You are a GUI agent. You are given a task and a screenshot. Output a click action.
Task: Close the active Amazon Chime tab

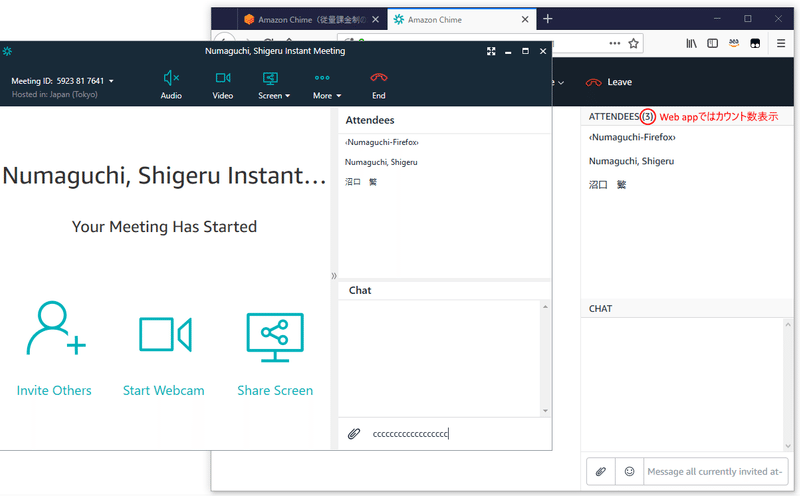[x=525, y=19]
